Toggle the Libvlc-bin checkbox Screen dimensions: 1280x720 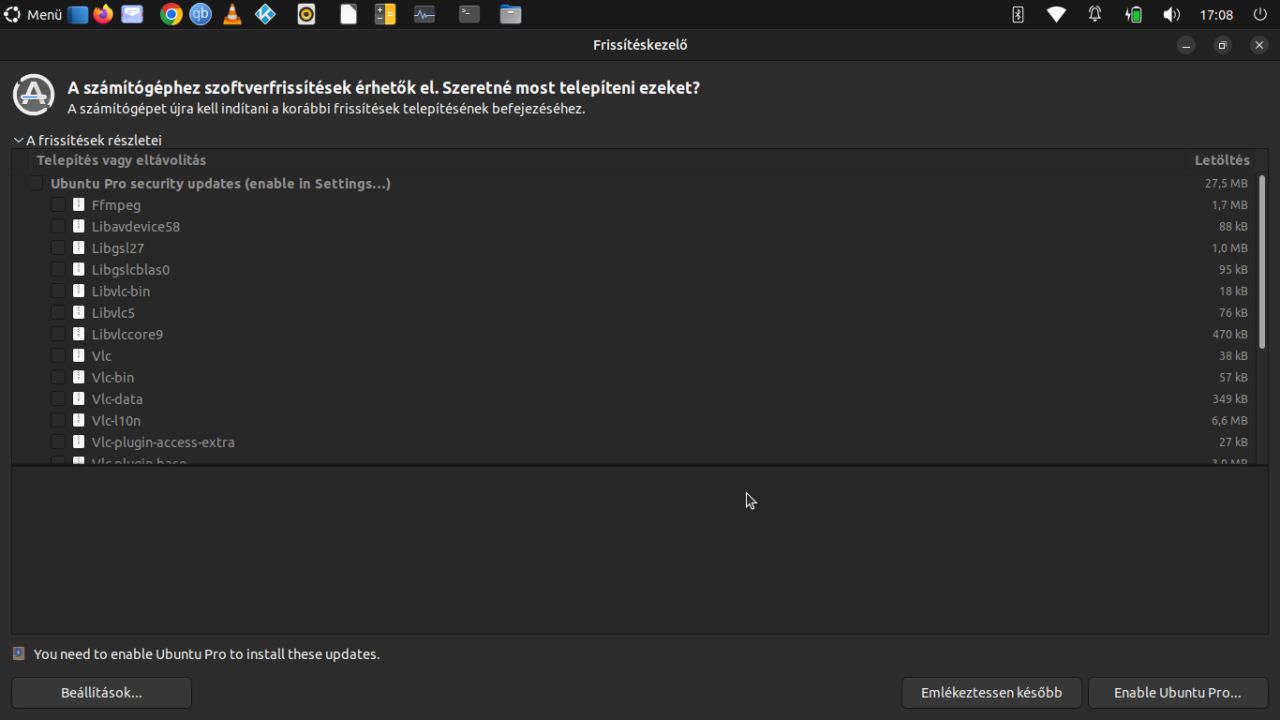pyautogui.click(x=58, y=291)
